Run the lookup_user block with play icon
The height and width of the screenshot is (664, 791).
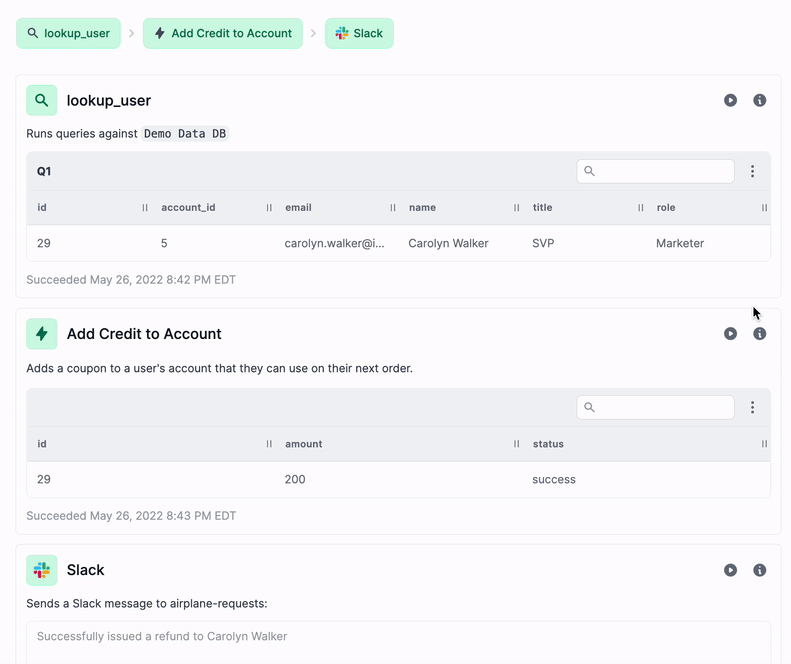(x=730, y=100)
